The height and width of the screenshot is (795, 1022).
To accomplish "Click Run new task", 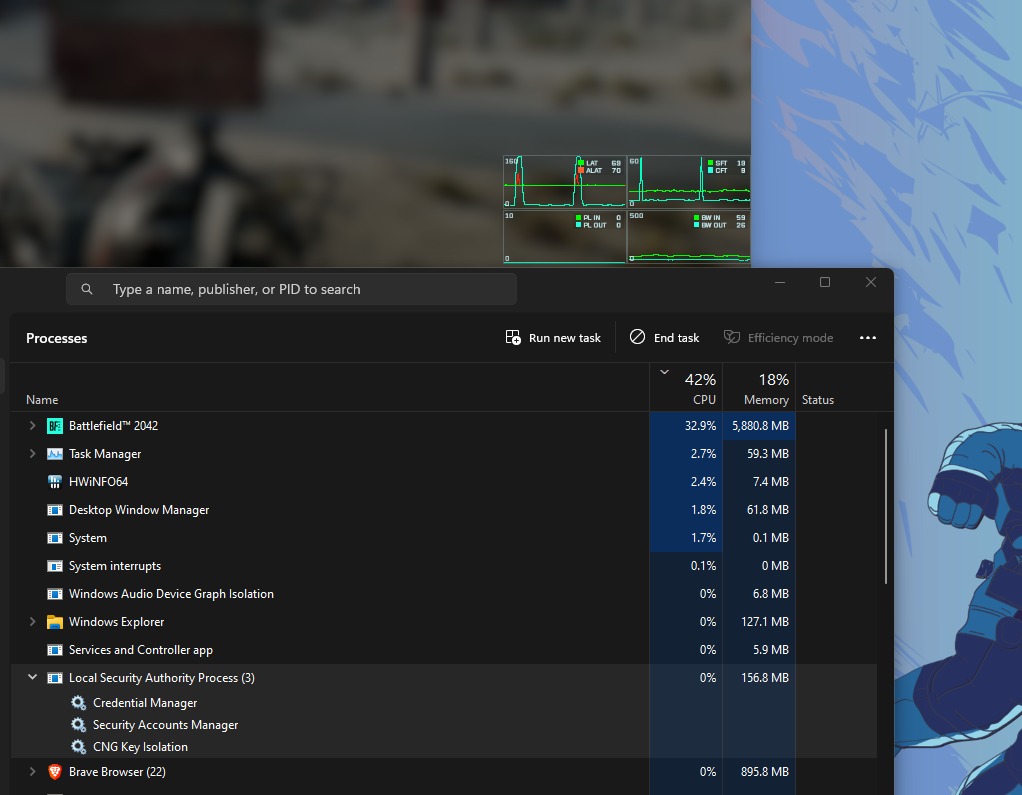I will (x=553, y=338).
